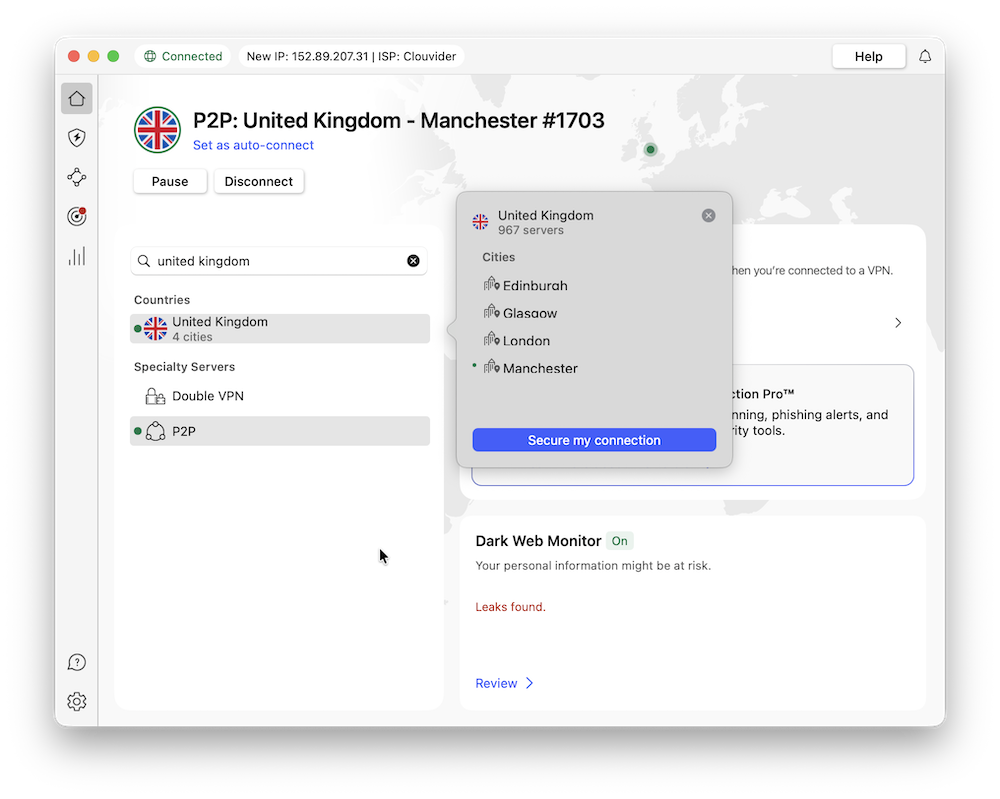Pause the VPN connection

170,181
